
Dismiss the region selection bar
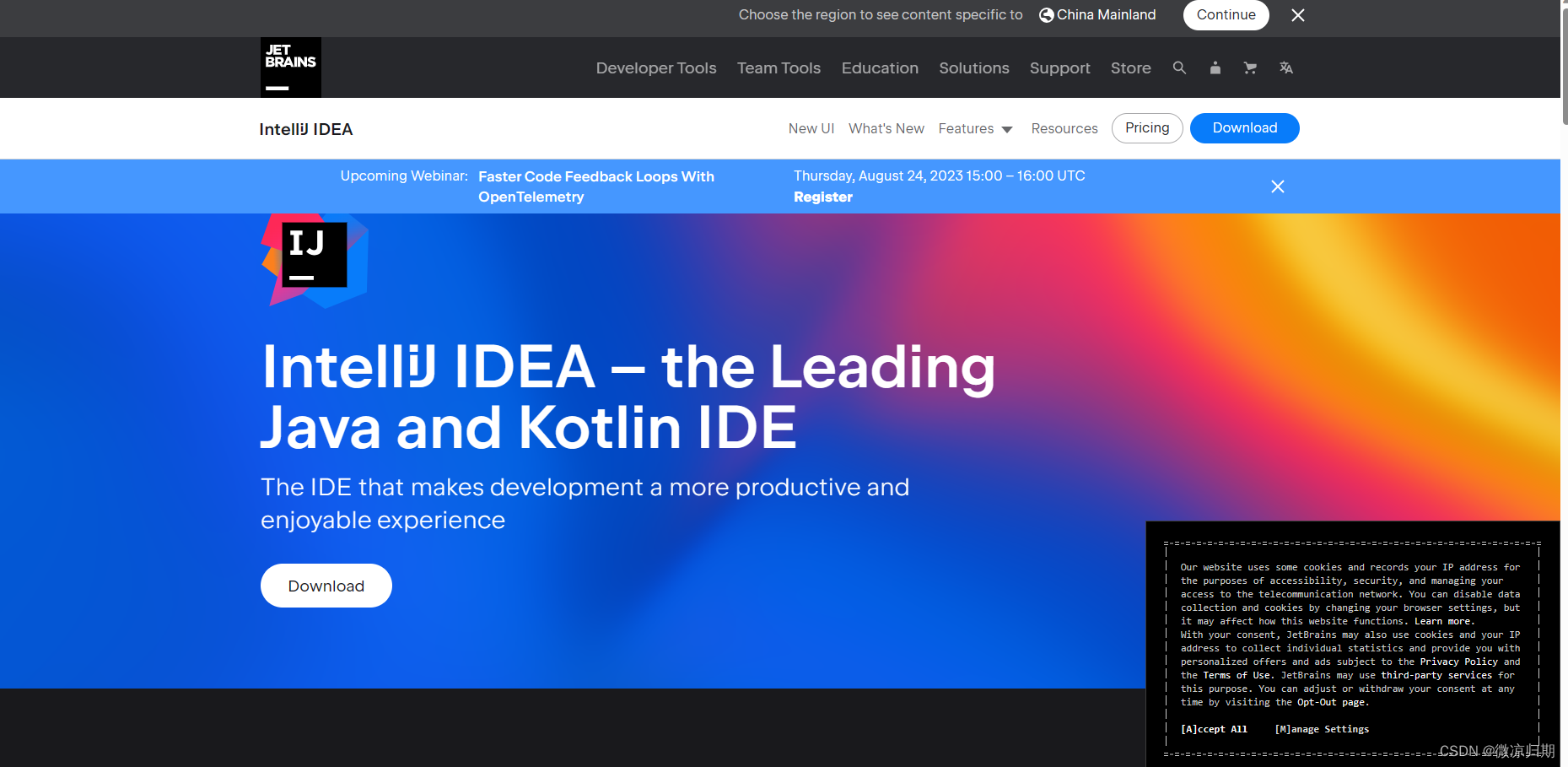[1298, 15]
